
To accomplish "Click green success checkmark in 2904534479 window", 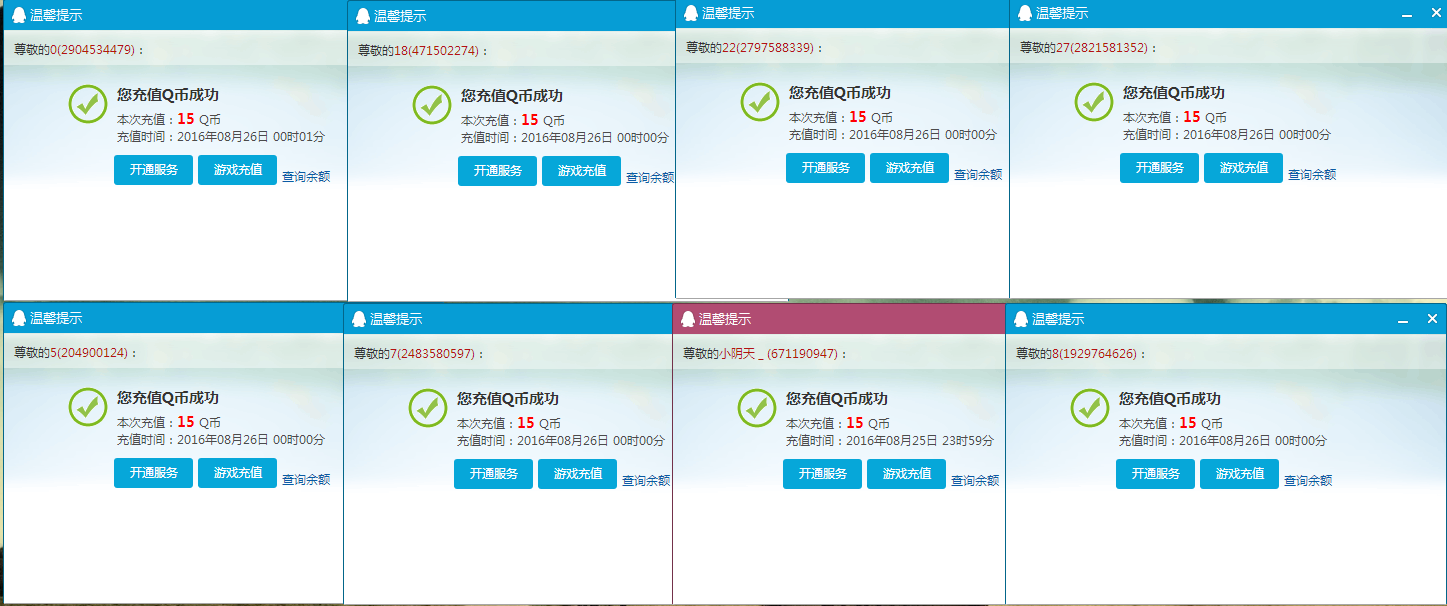I will point(88,104).
